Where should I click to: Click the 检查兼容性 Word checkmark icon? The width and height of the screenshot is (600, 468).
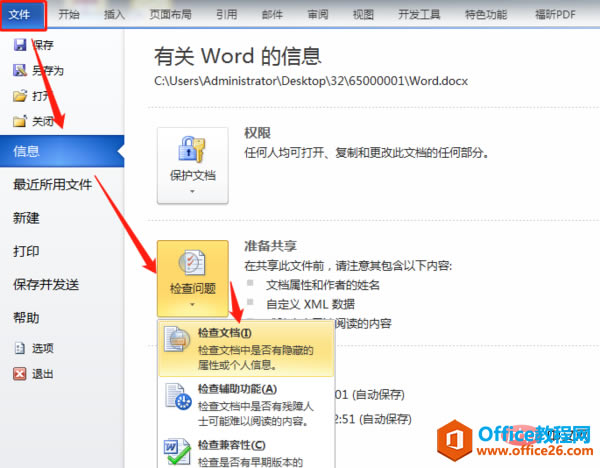177,452
